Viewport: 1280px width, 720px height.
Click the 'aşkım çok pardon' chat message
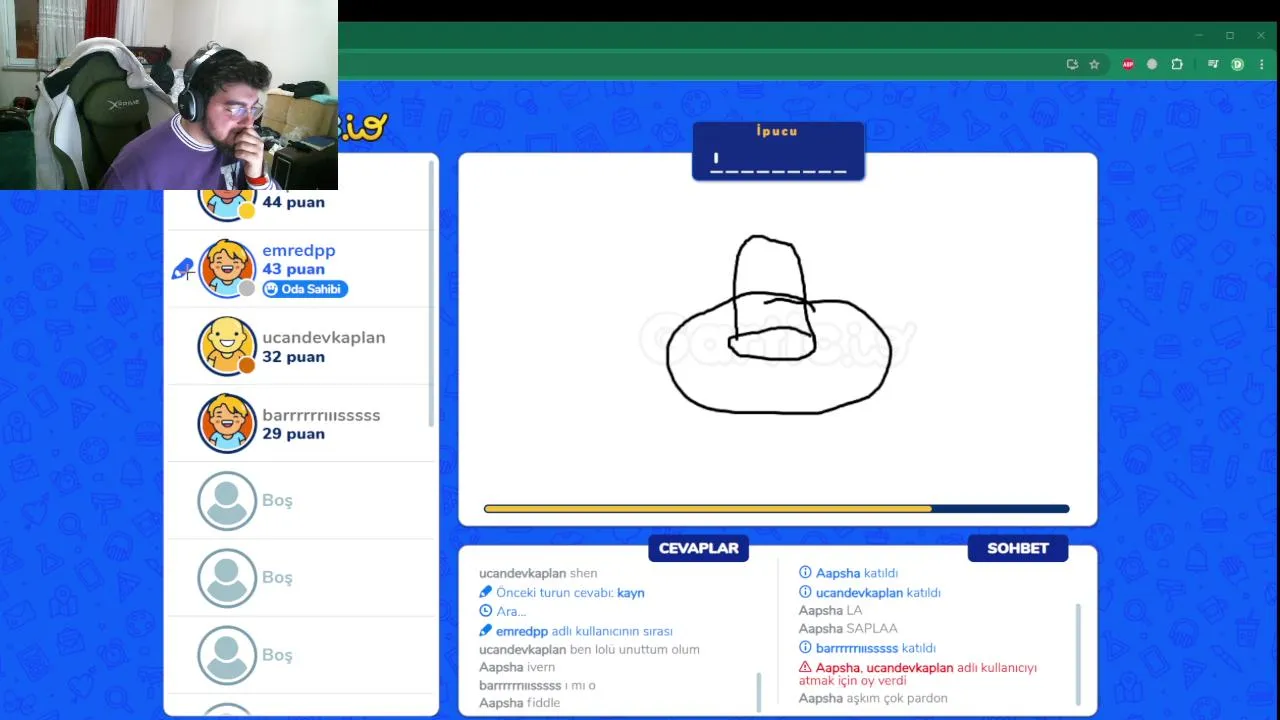click(x=897, y=698)
